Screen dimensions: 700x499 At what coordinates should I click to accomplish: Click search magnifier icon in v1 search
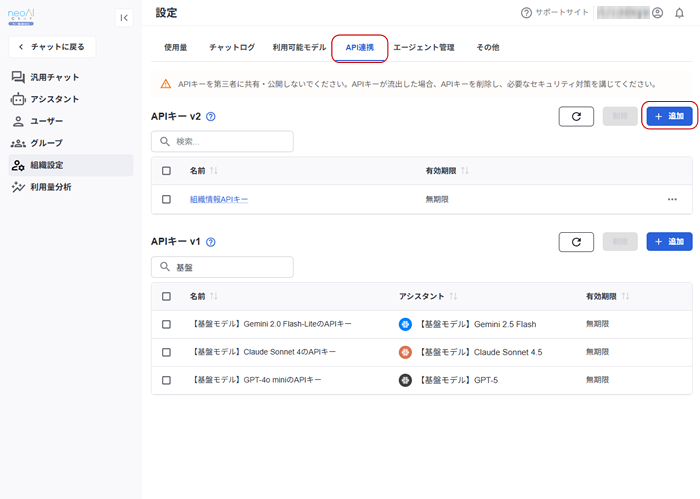click(165, 267)
